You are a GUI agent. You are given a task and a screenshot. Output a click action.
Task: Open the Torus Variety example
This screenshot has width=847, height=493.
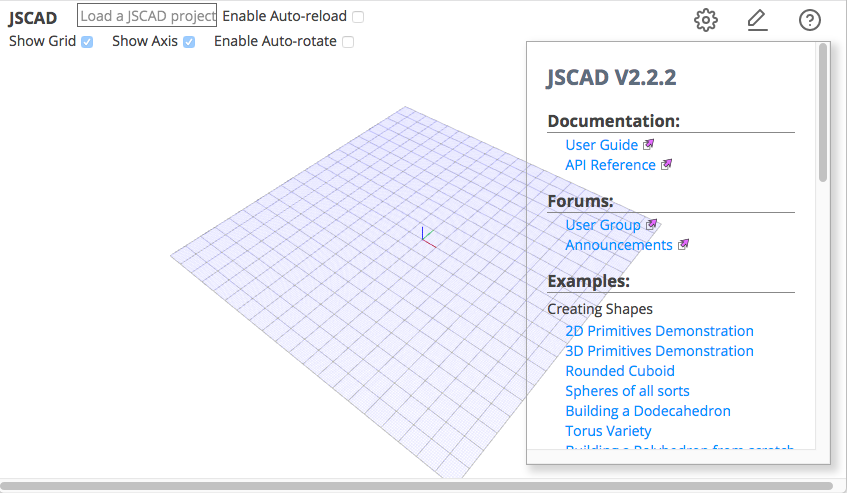point(608,431)
